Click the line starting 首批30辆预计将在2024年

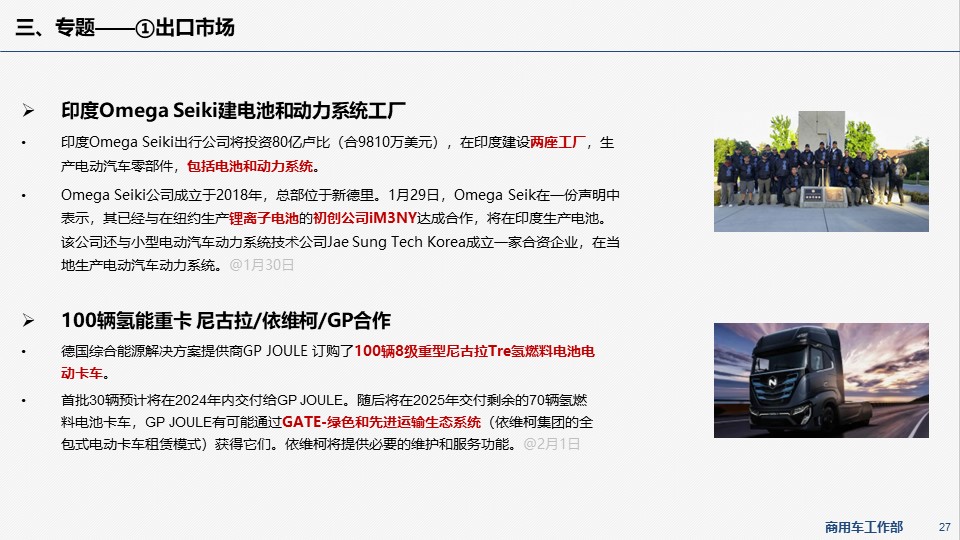(324, 400)
